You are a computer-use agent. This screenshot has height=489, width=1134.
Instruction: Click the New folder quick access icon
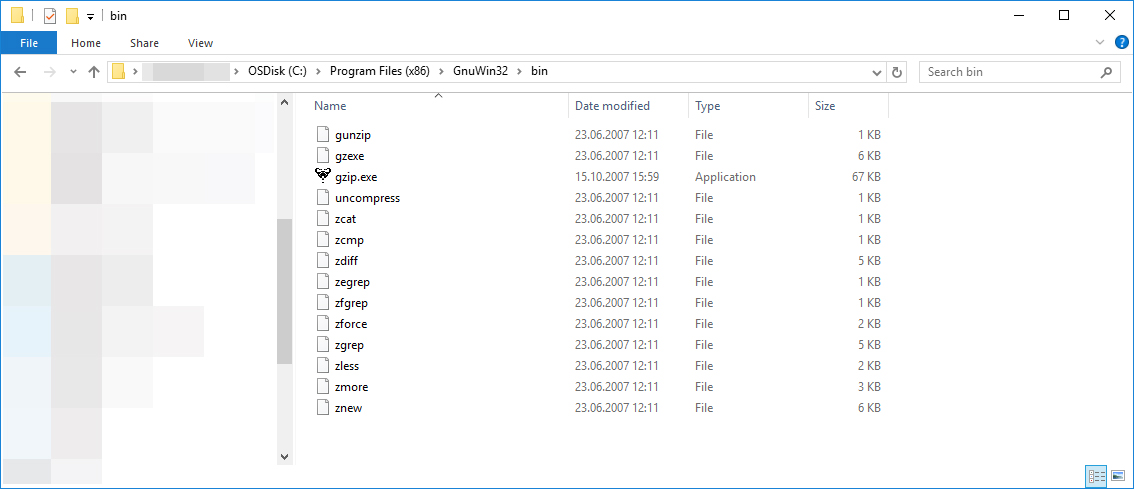(72, 15)
